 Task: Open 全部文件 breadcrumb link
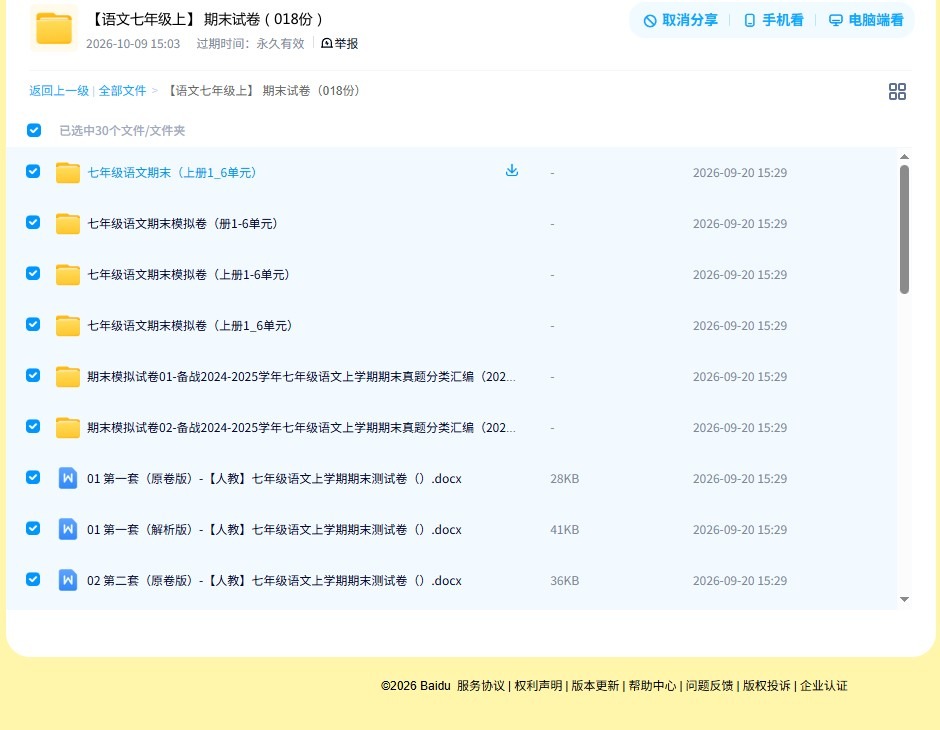click(x=122, y=91)
